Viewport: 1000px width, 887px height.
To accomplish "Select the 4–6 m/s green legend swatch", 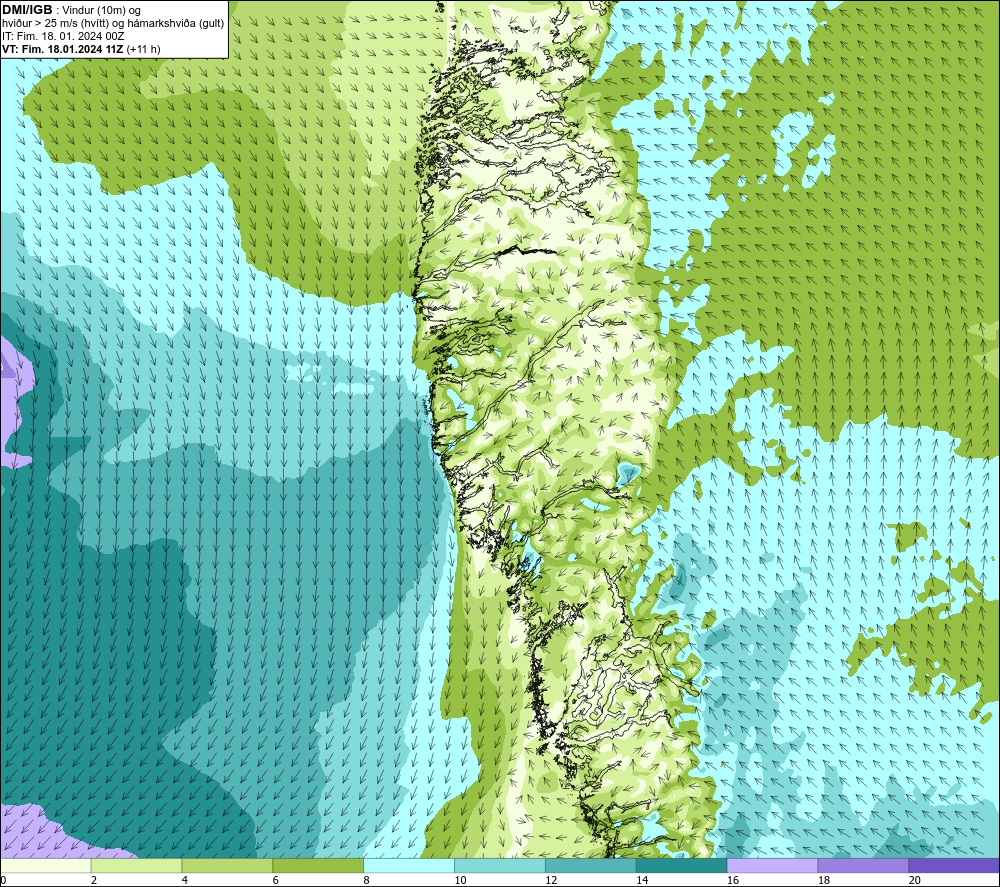I will pyautogui.click(x=227, y=865).
